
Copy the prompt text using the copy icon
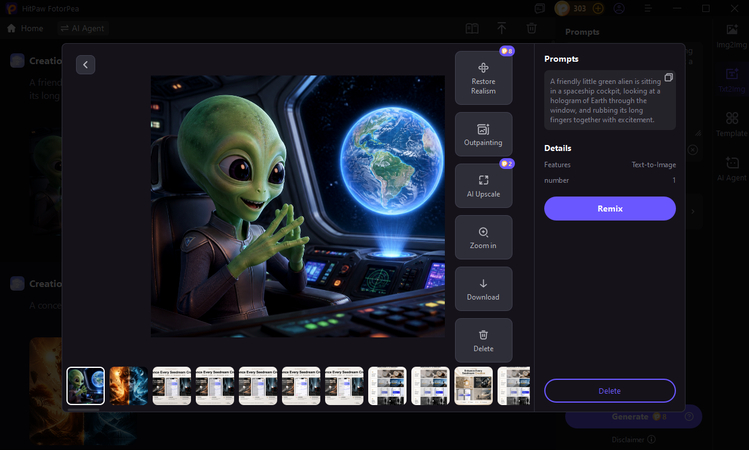(669, 77)
